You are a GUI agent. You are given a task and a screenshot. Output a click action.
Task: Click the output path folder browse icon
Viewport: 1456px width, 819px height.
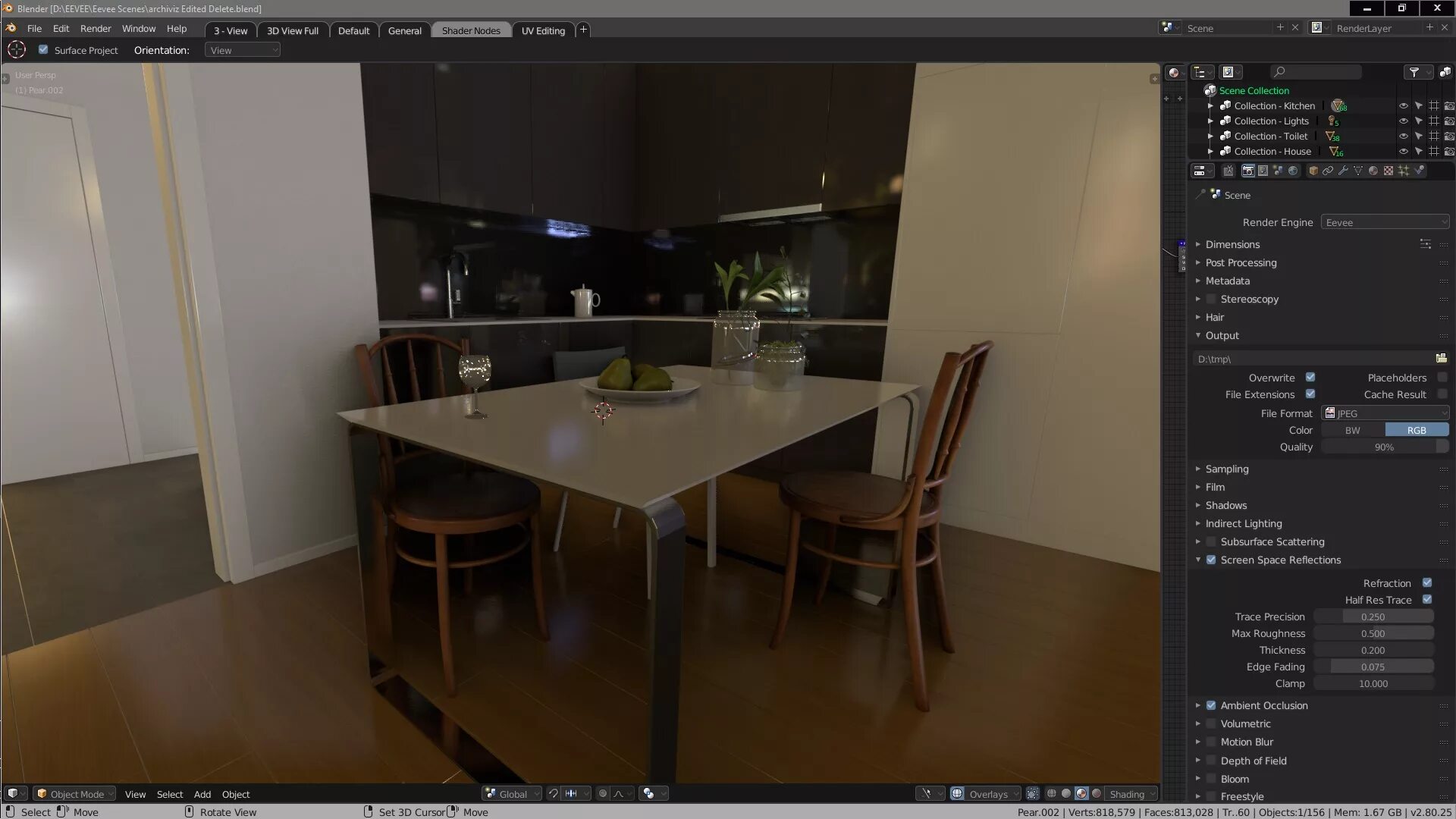coord(1441,359)
